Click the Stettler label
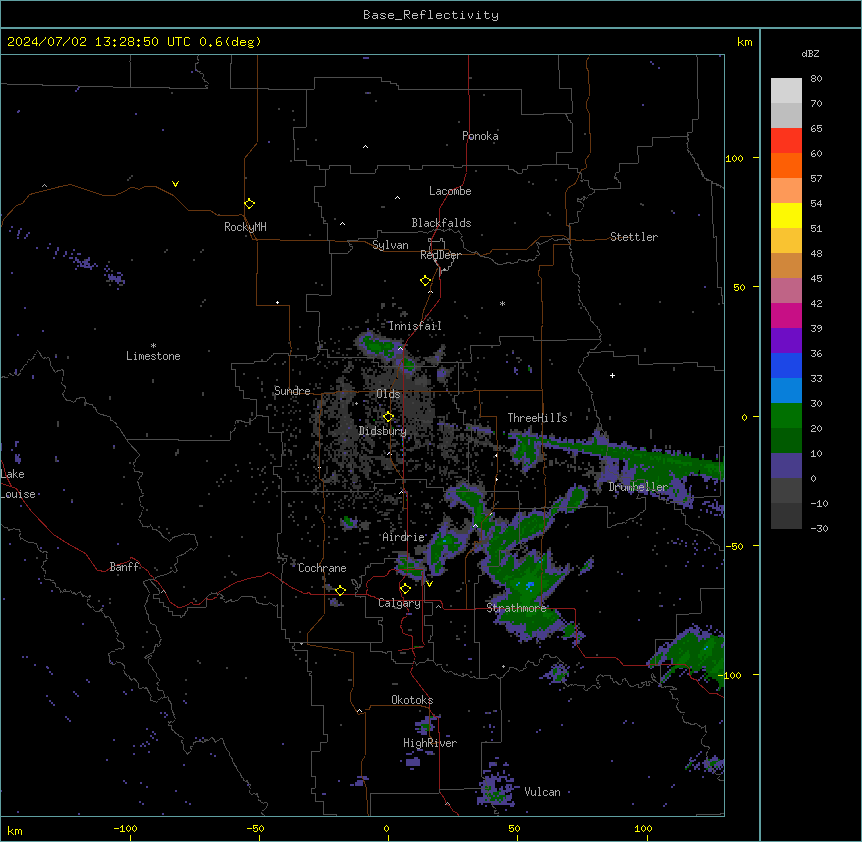862x842 pixels. point(634,237)
